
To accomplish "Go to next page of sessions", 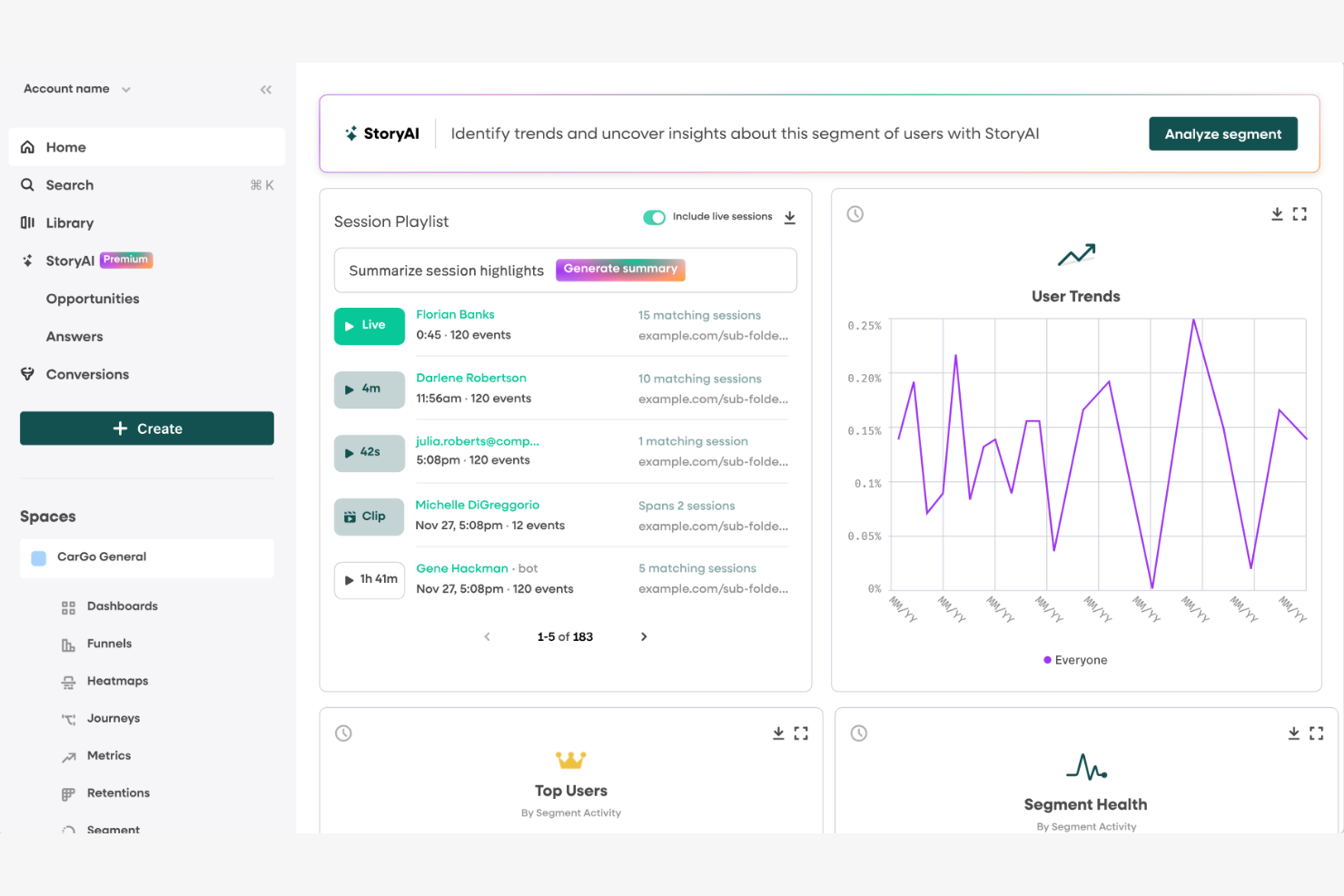I will [644, 636].
